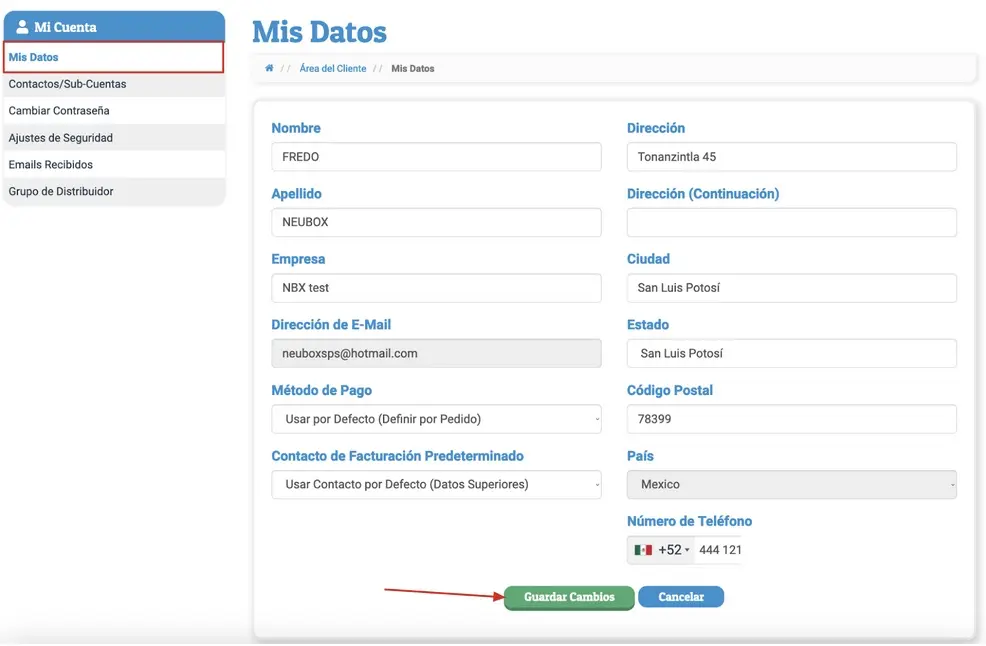Click the Apellido field containing NEUBOX

pyautogui.click(x=436, y=222)
